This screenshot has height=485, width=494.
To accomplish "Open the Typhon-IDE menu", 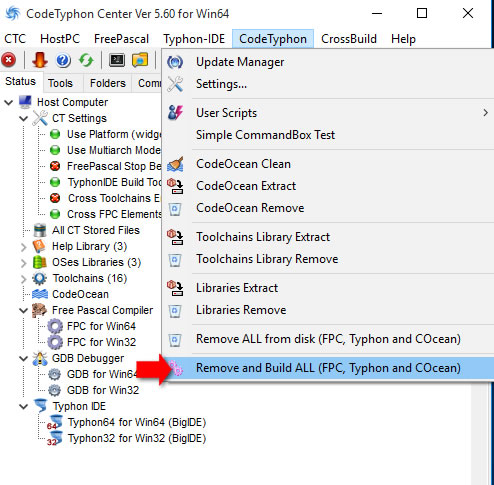I will pyautogui.click(x=194, y=39).
